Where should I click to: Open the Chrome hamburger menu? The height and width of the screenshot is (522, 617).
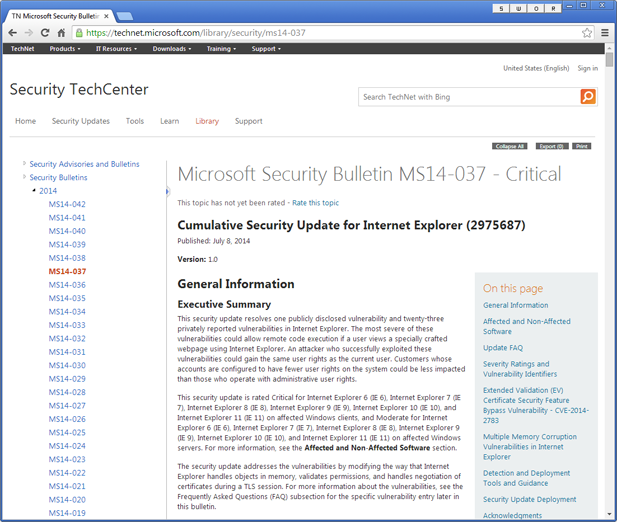604,33
